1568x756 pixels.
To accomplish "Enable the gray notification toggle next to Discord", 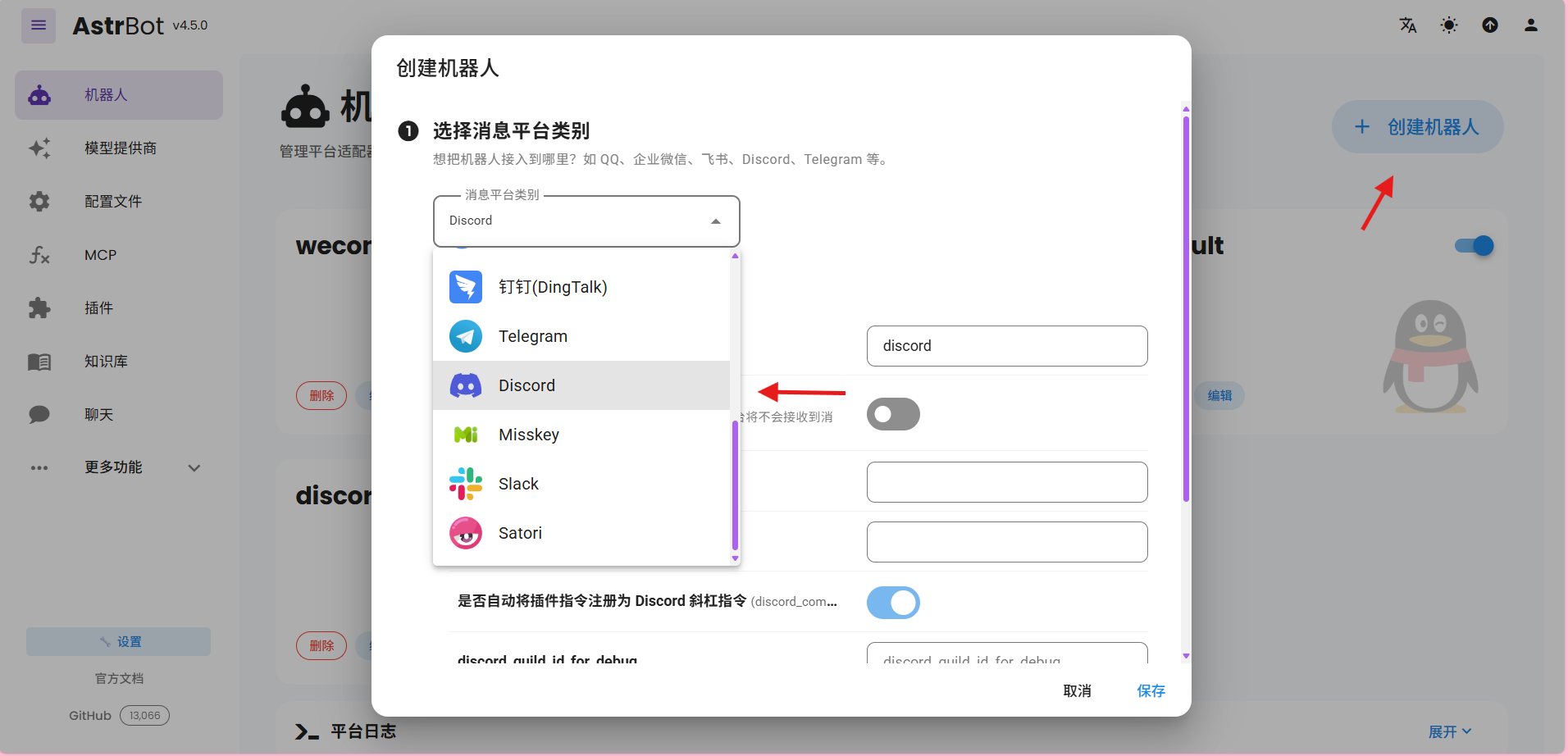I will [893, 414].
